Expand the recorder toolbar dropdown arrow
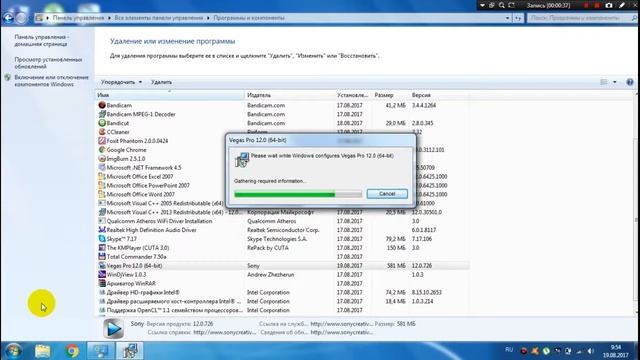640x360 pixels. 482,5
